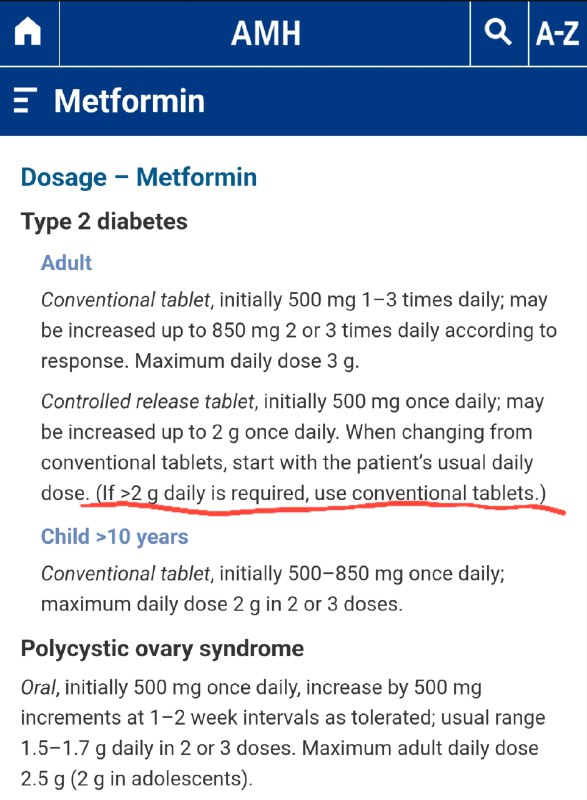587x800 pixels.
Task: Tap the Type 2 diabetes heading
Action: 104,221
